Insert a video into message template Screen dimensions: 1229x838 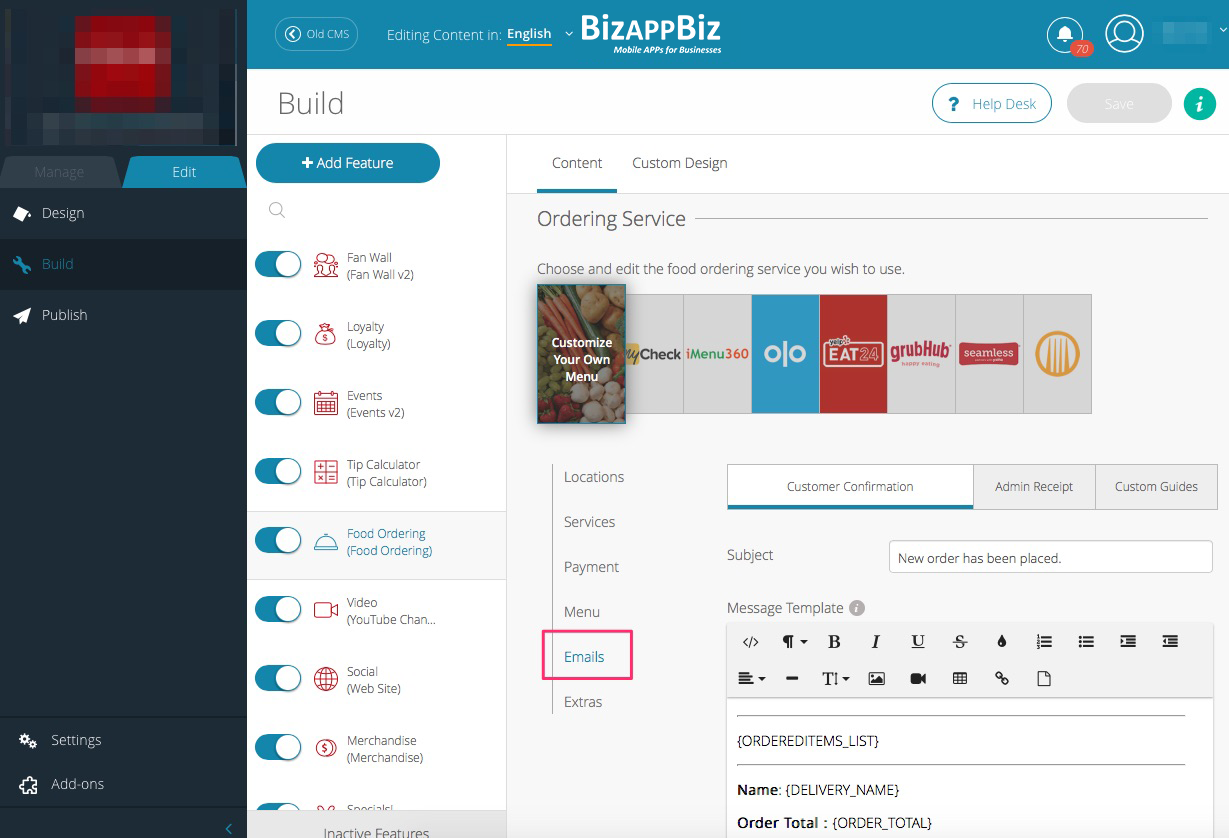[918, 678]
